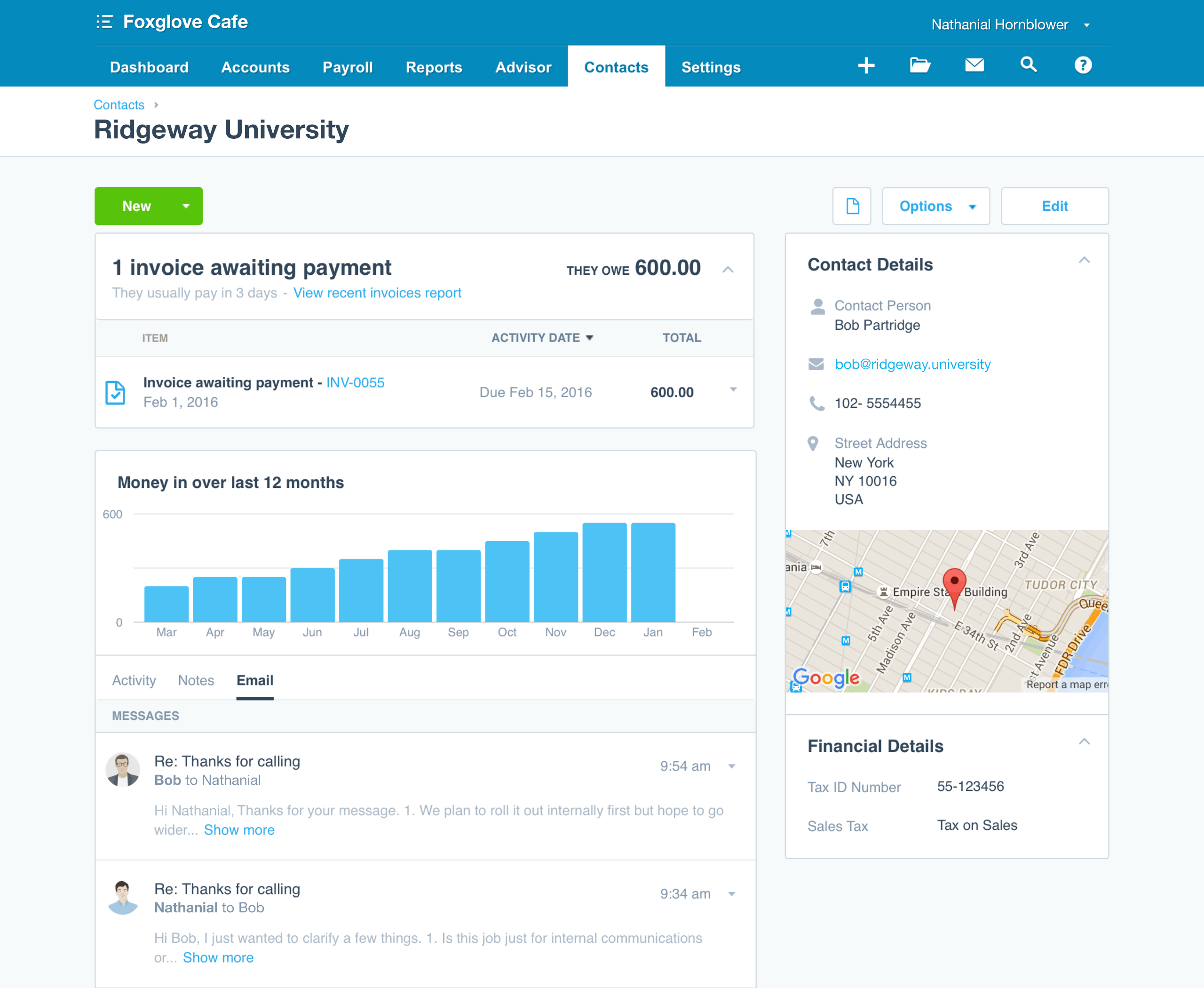This screenshot has height=988, width=1204.
Task: Click the phone number 102- 5554455
Action: [878, 404]
